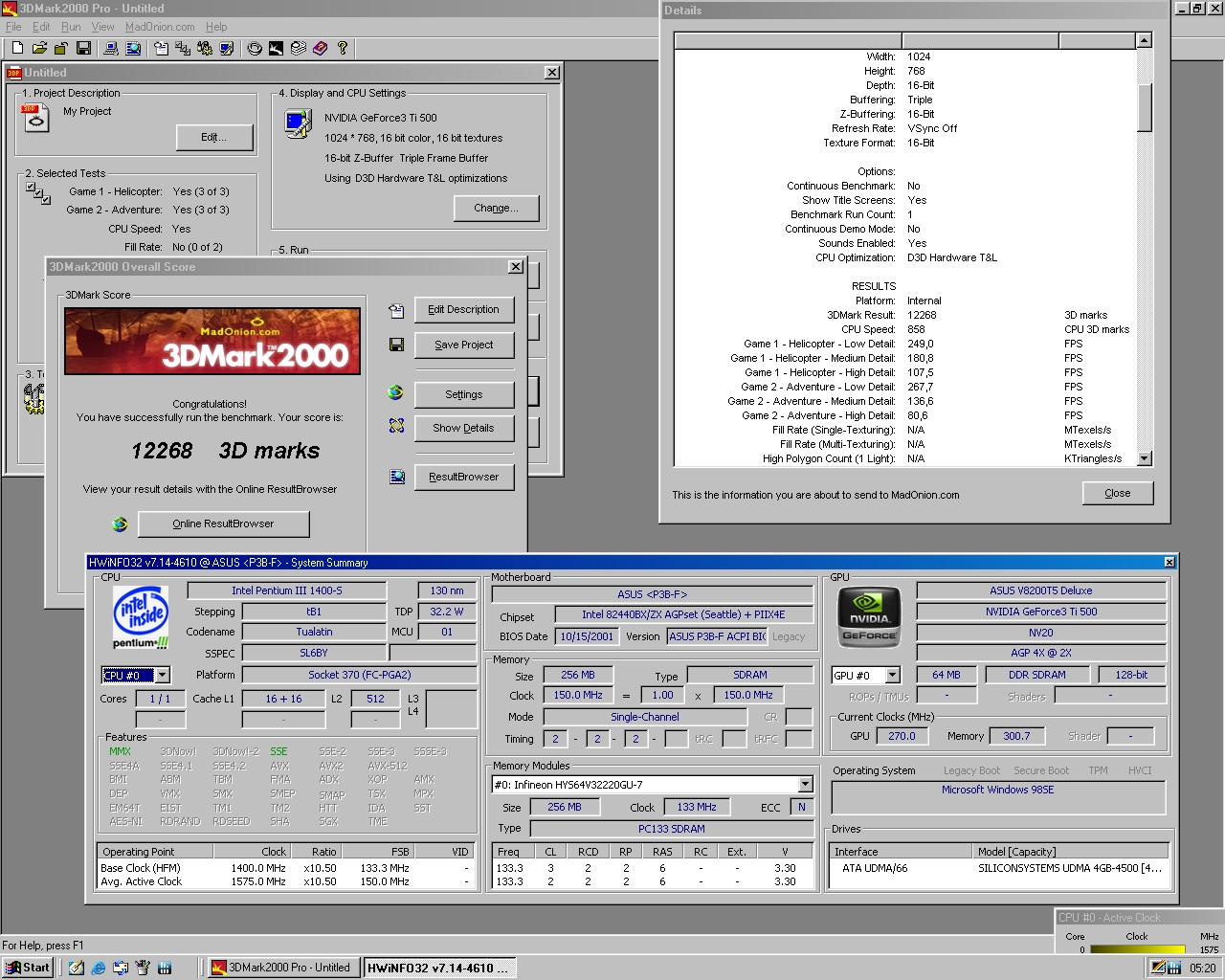Click the BIOS date 10/15/2001 field
This screenshot has height=980, width=1225.
point(587,636)
